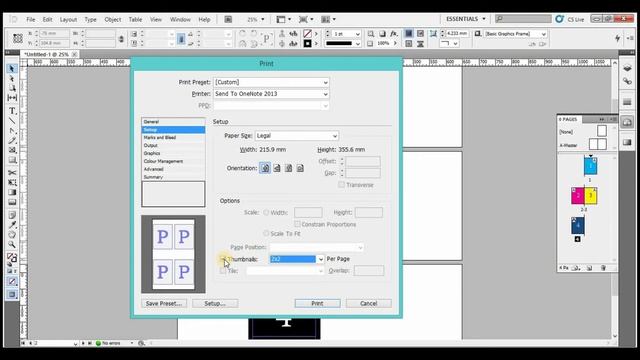
Task: Select the Scissors tool
Action: click(x=12, y=173)
